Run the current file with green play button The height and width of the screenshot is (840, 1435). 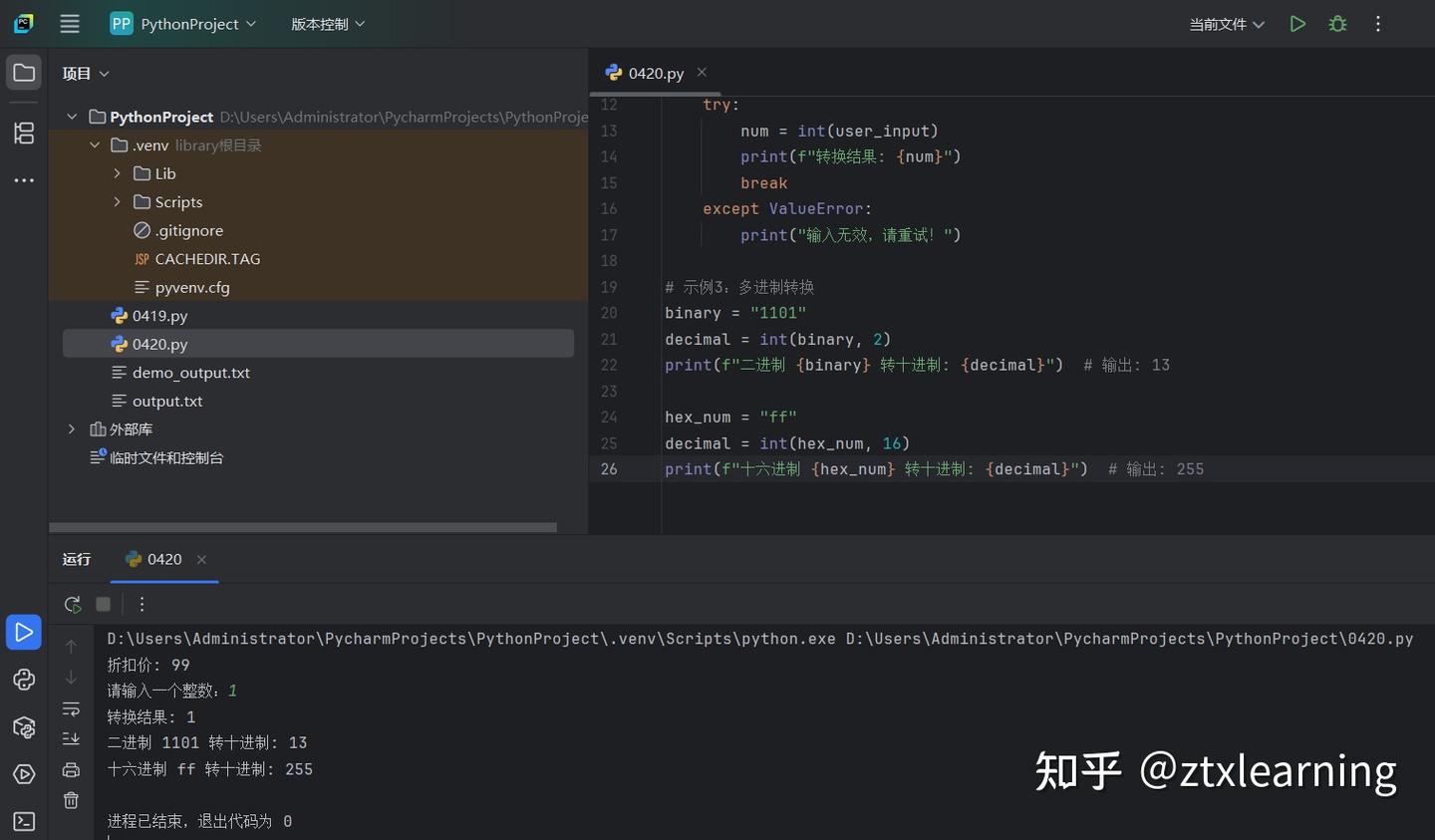(1297, 24)
